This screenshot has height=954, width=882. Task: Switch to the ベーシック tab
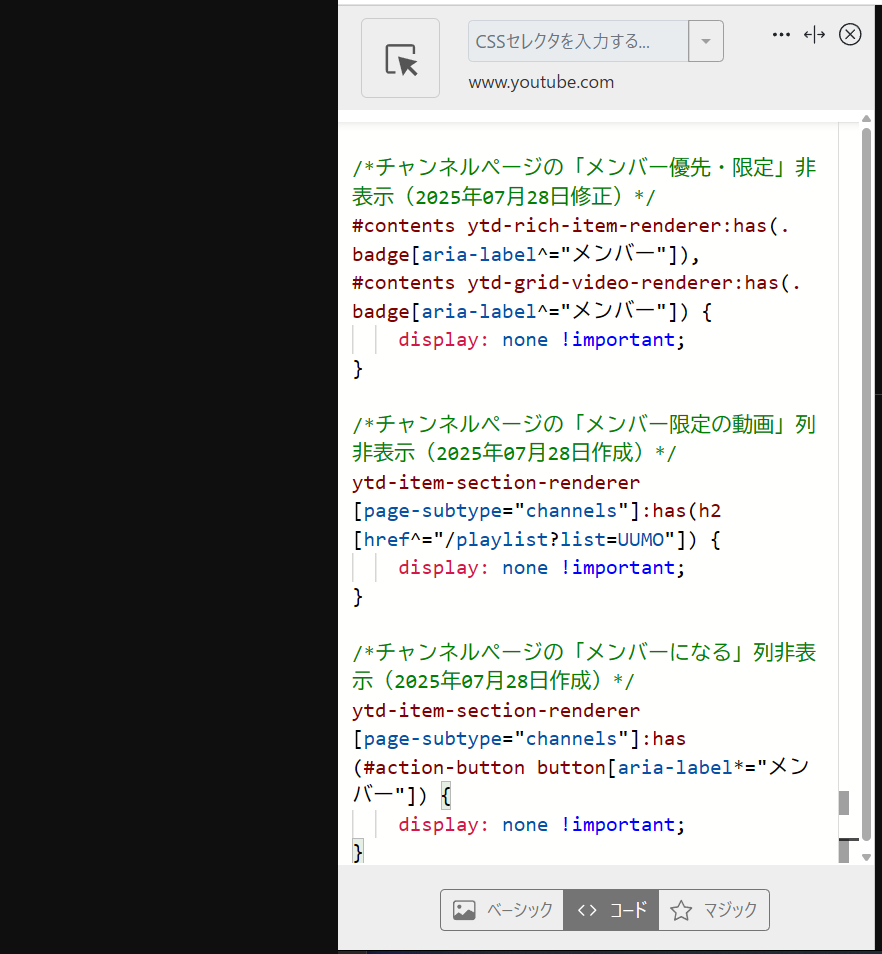click(502, 910)
